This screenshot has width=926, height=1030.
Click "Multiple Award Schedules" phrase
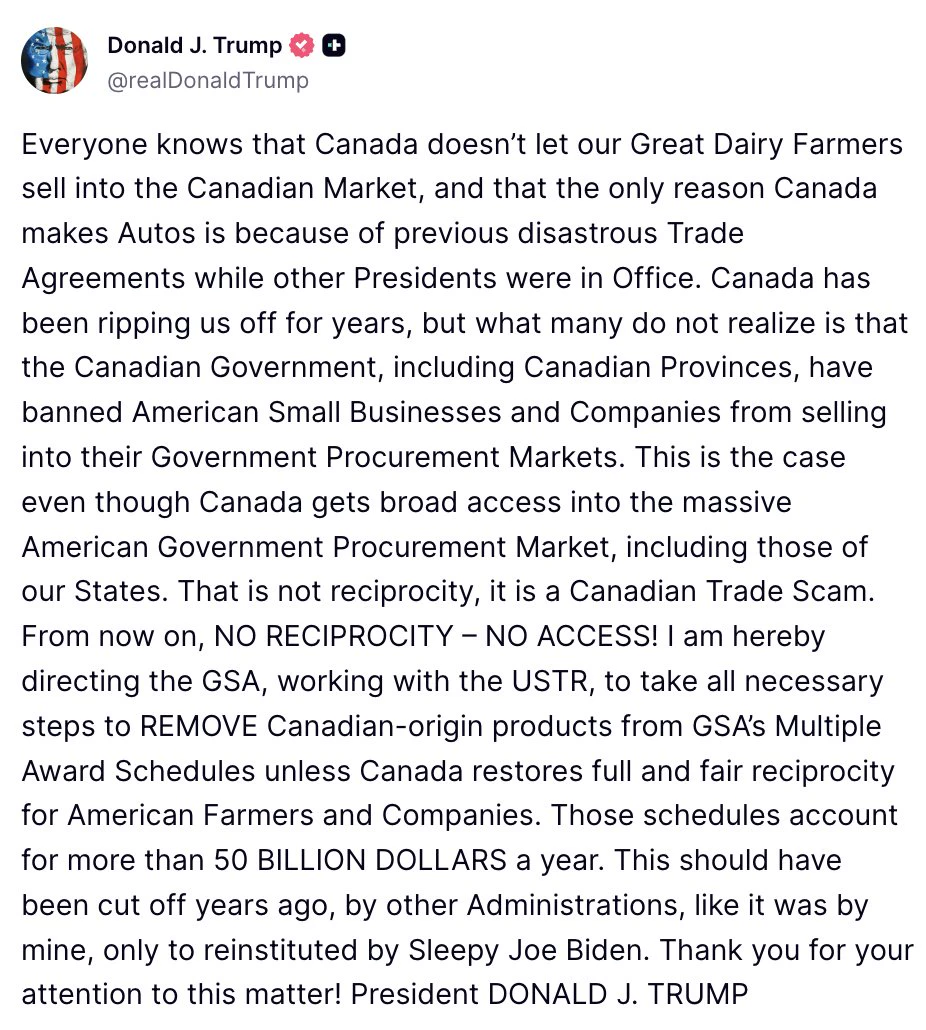[x=828, y=727]
